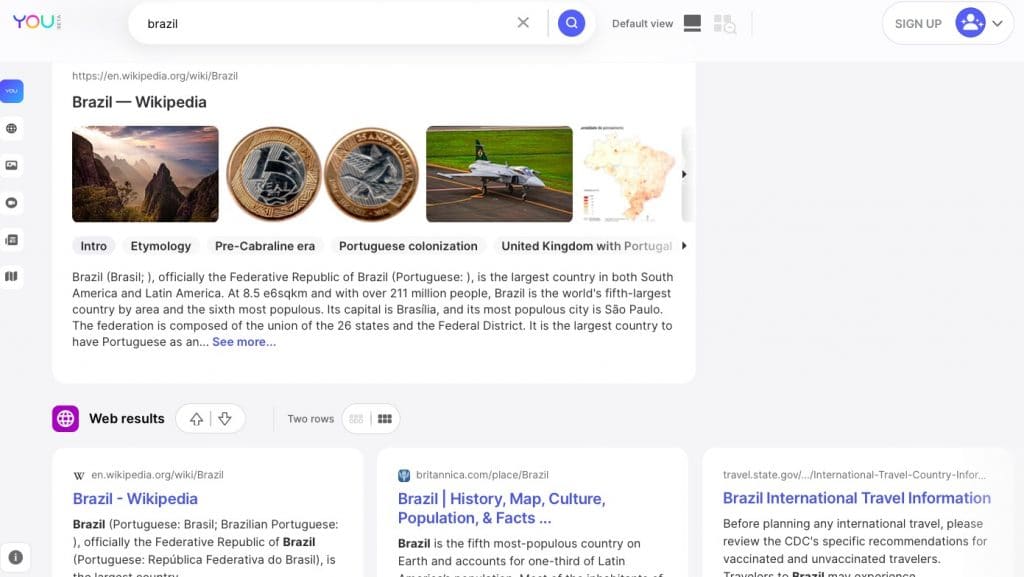This screenshot has height=577, width=1024.
Task: Click the SIGN UP button
Action: coord(918,23)
